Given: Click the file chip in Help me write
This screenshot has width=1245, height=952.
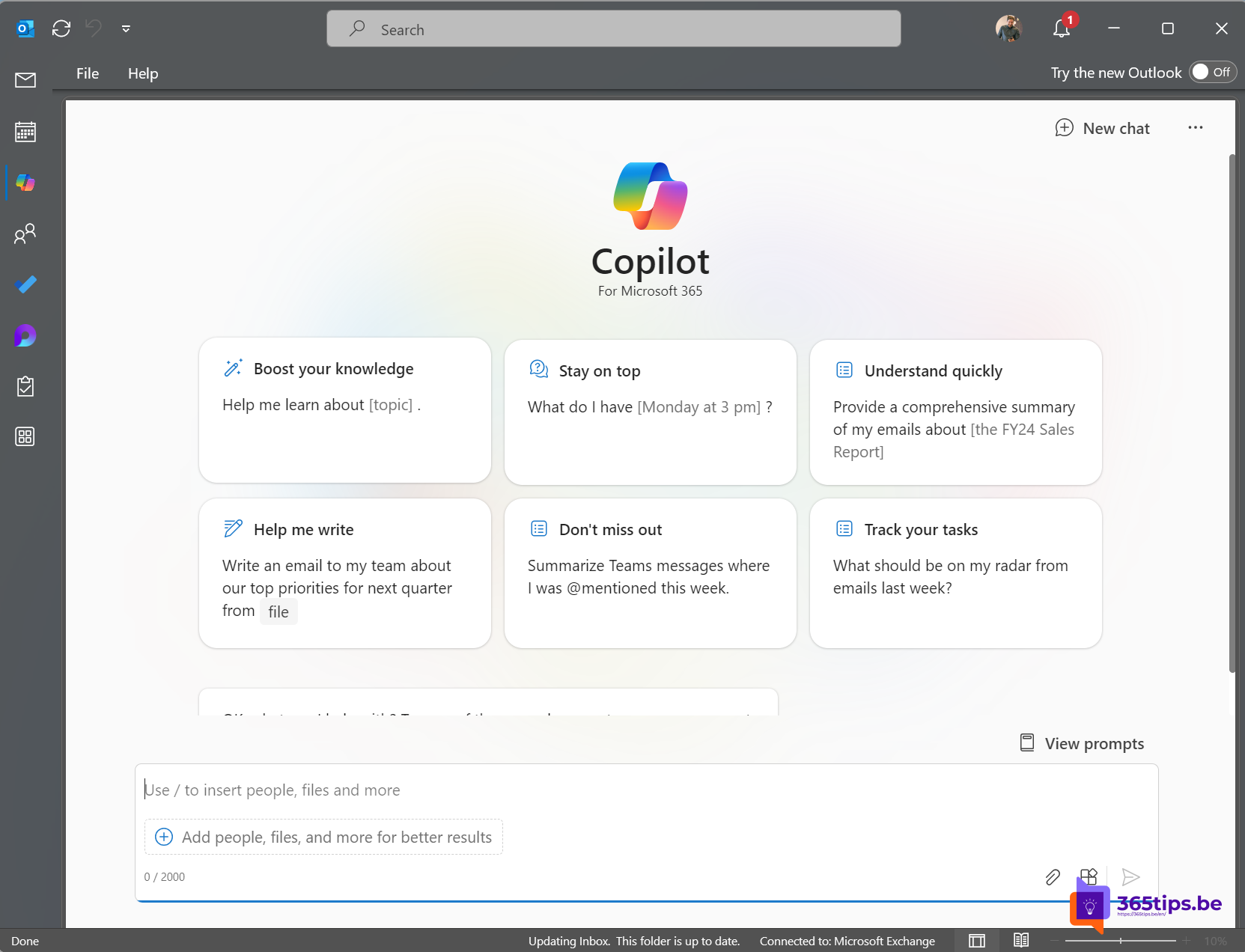Looking at the screenshot, I should pyautogui.click(x=278, y=611).
